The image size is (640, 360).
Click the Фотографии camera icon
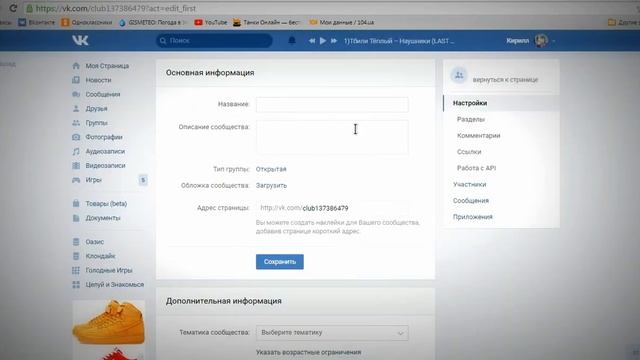click(76, 137)
